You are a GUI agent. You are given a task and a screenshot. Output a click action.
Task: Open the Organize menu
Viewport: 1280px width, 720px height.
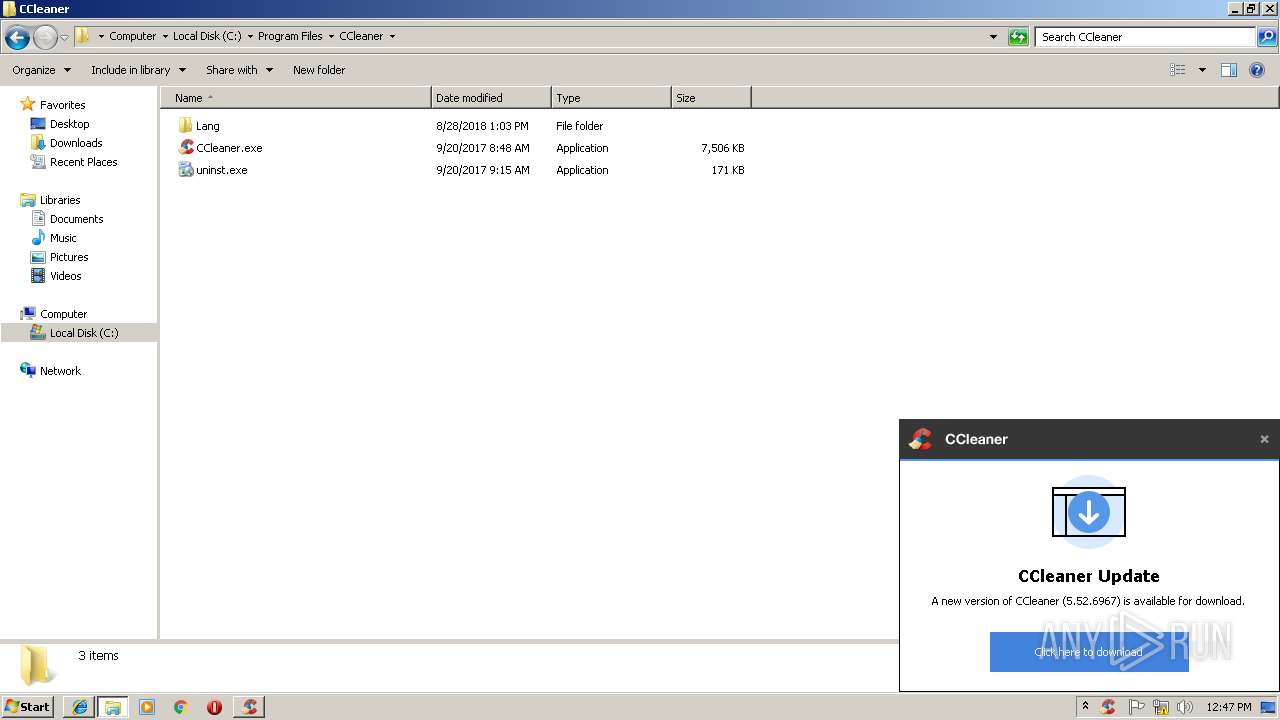pyautogui.click(x=41, y=70)
